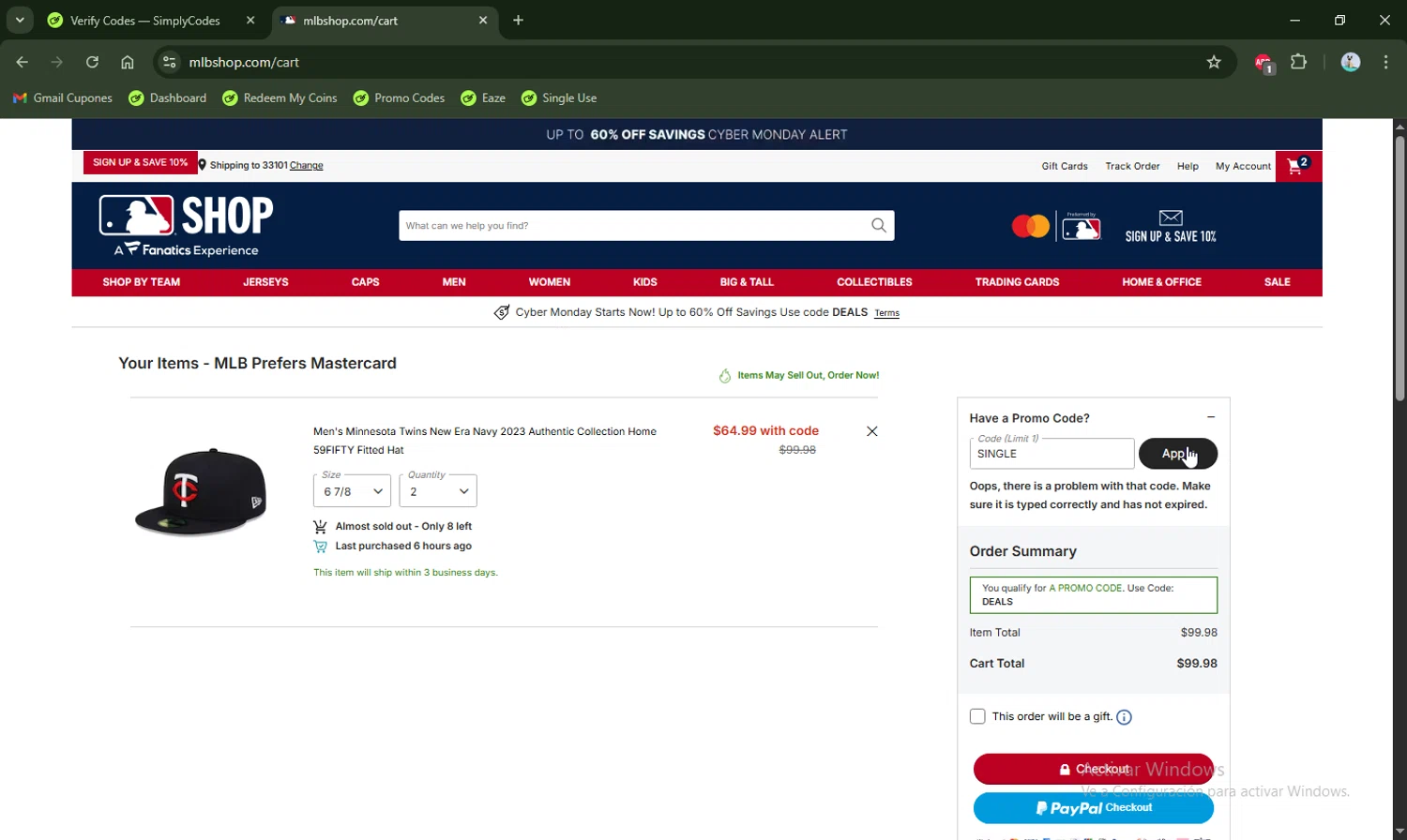Check This order will be a gift
The height and width of the screenshot is (840, 1407).
click(977, 716)
